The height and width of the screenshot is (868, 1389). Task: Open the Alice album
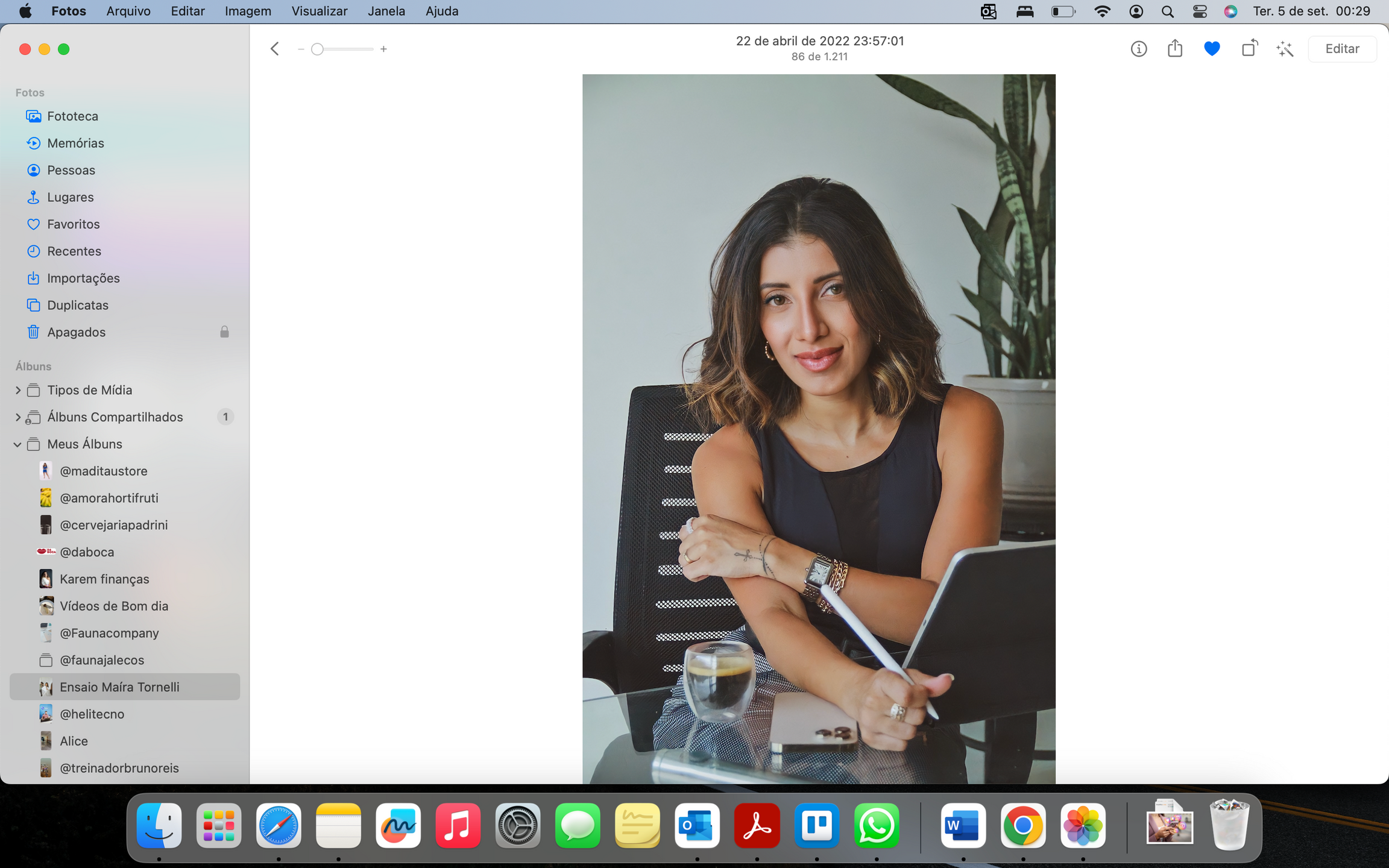(125, 741)
